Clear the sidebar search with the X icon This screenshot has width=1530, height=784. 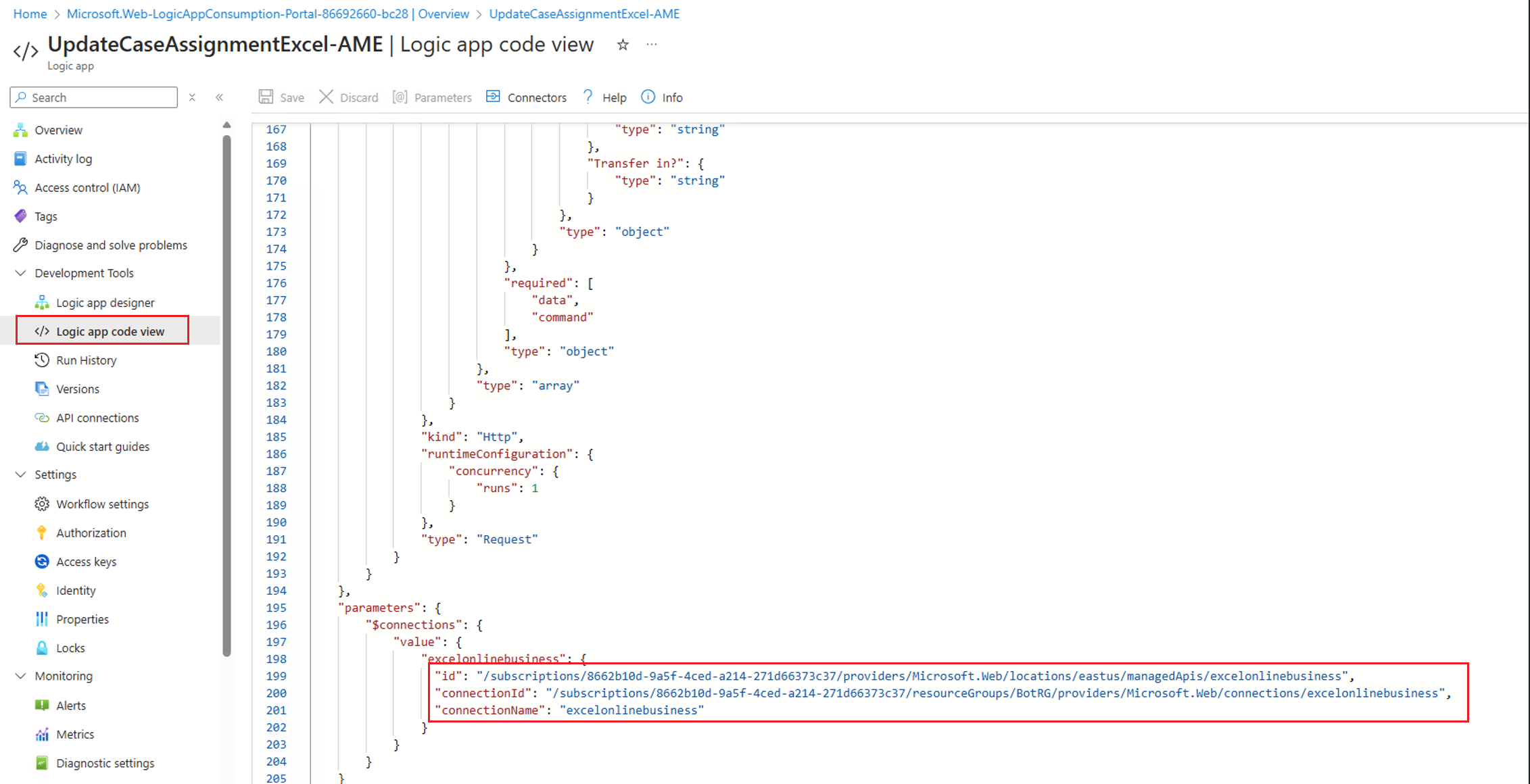[x=192, y=97]
